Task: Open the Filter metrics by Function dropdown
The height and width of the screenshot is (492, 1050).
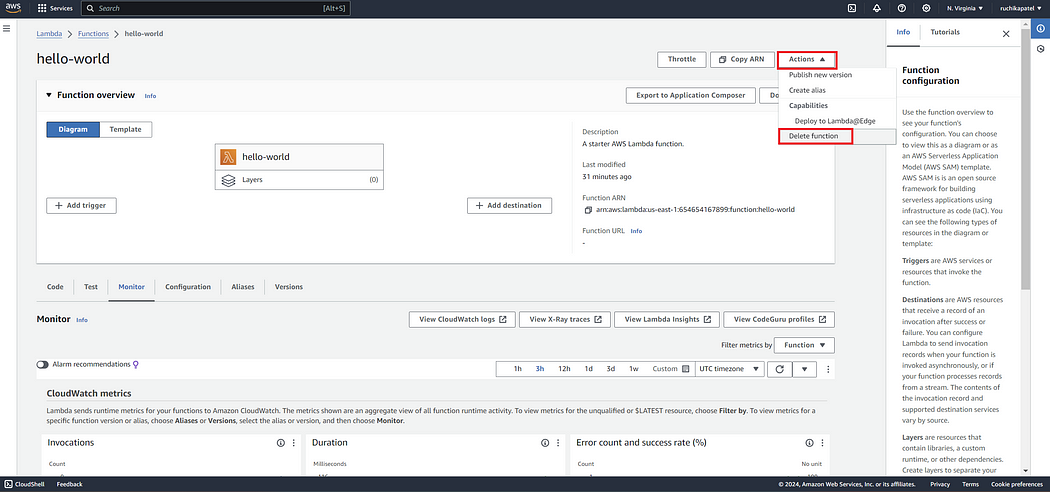Action: point(806,345)
